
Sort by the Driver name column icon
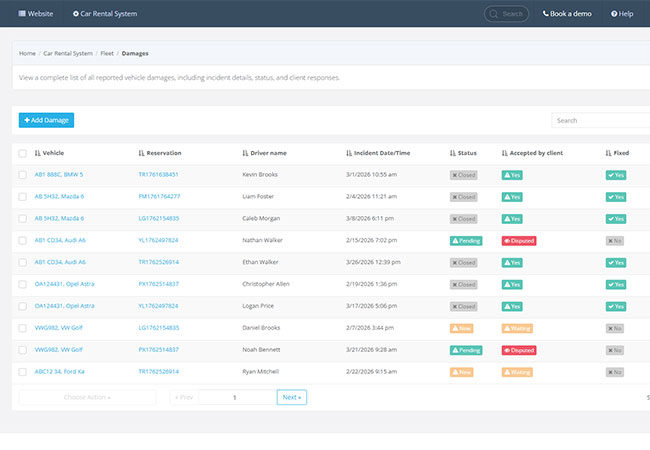pyautogui.click(x=245, y=153)
